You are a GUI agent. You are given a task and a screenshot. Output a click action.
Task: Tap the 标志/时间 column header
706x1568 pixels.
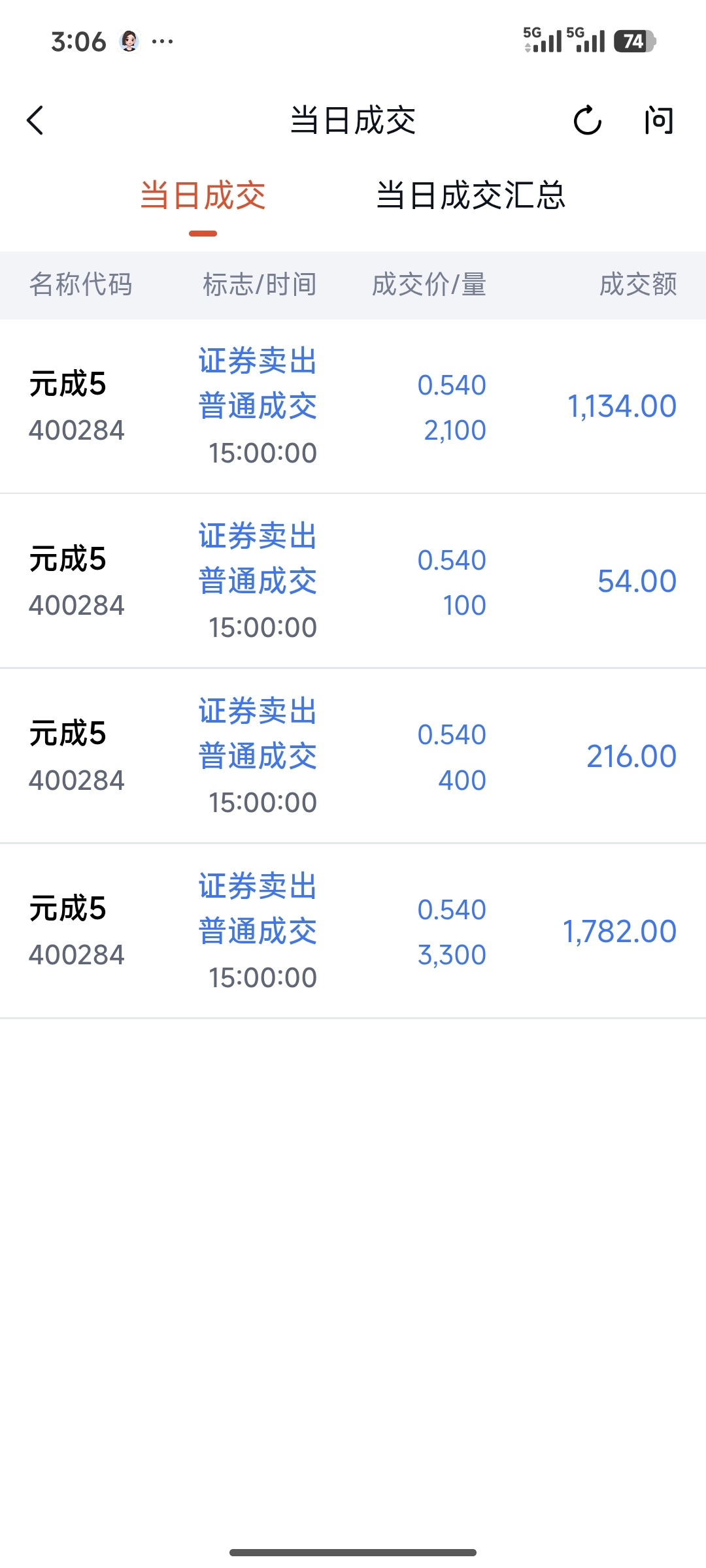(x=260, y=285)
